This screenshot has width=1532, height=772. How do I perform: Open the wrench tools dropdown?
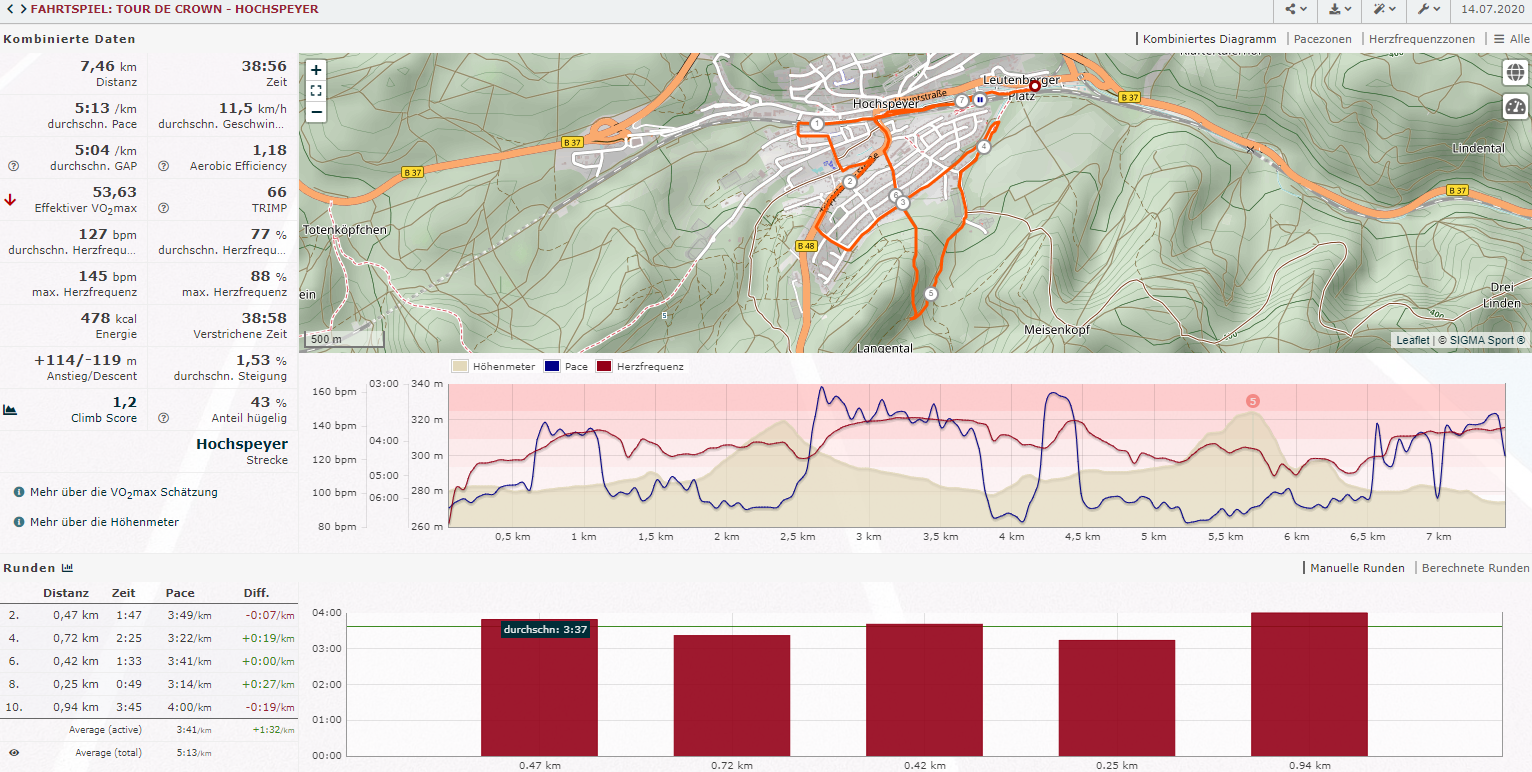point(1429,9)
